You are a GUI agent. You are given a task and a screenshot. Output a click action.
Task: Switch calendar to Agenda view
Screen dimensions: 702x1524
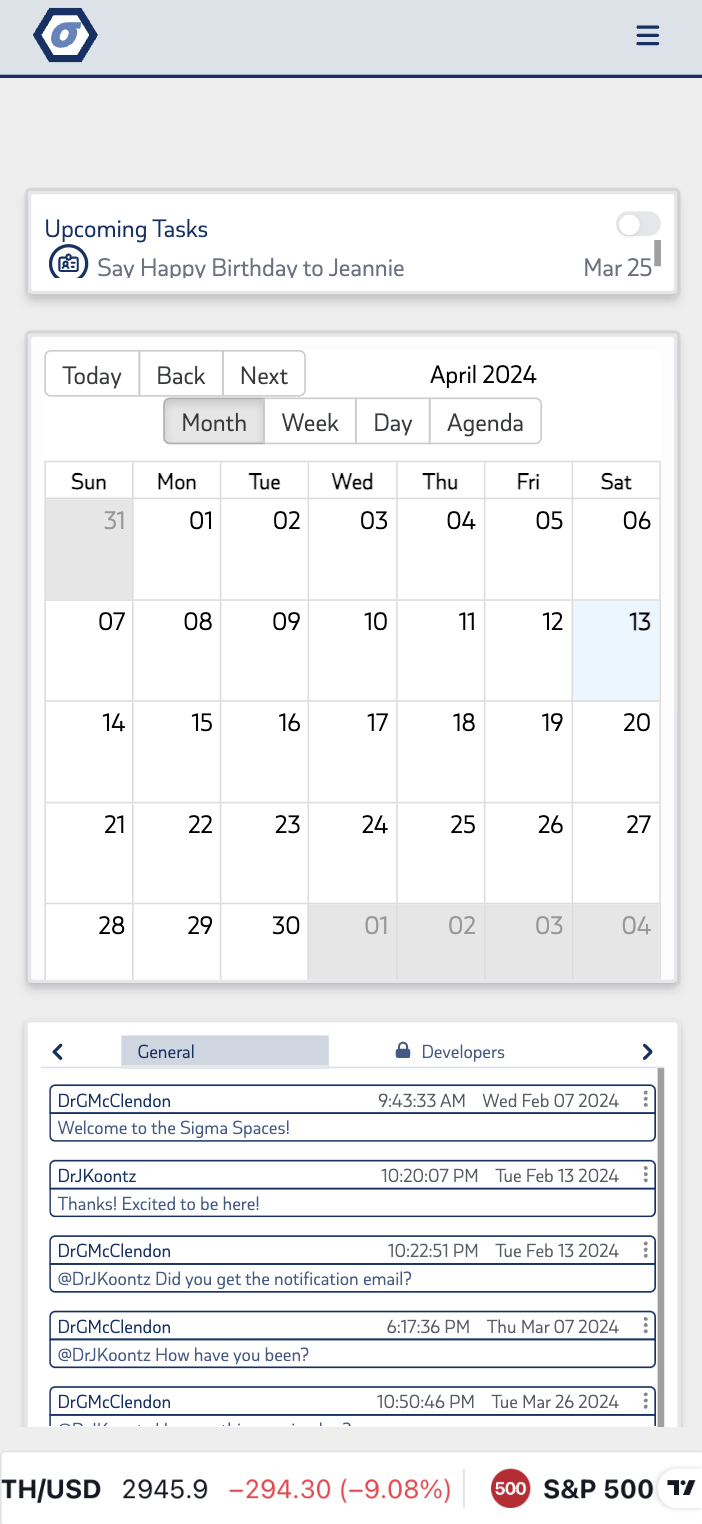coord(485,422)
